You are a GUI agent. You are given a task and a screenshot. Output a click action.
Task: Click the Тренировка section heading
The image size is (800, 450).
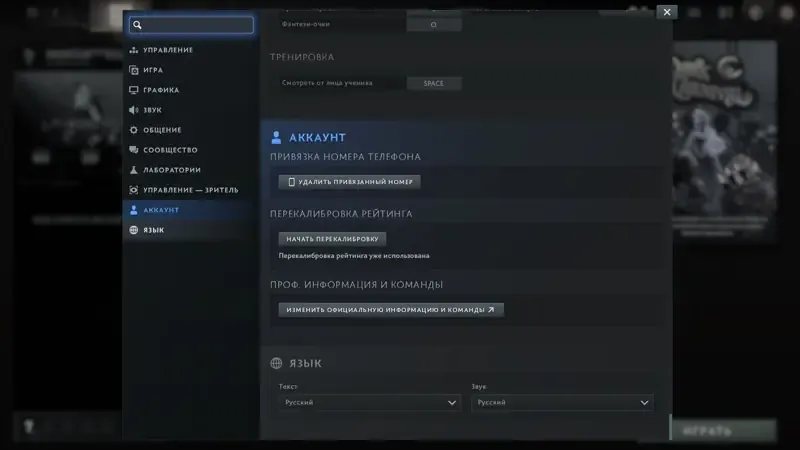[302, 57]
